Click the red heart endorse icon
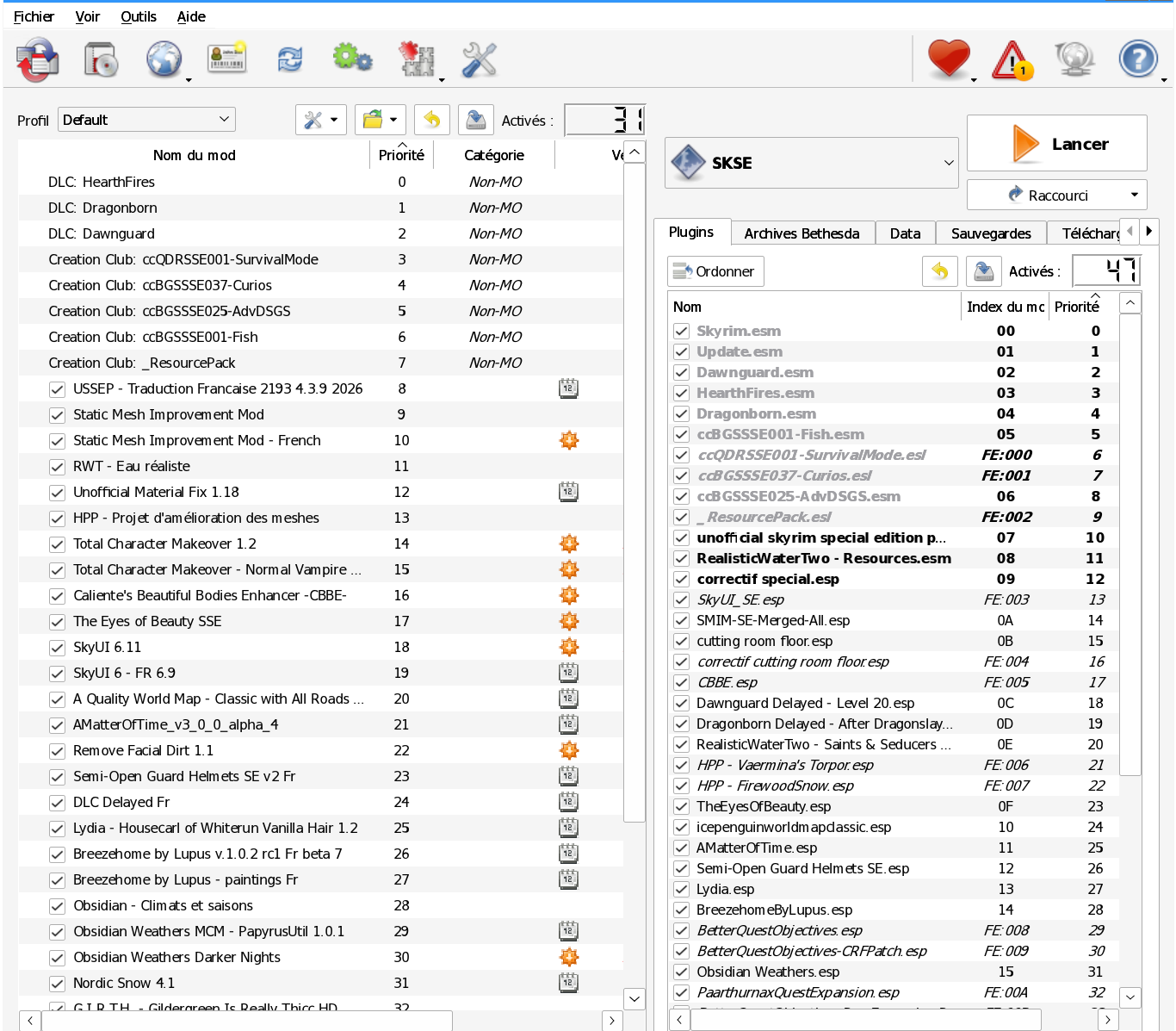1176x1031 pixels. coord(949,59)
